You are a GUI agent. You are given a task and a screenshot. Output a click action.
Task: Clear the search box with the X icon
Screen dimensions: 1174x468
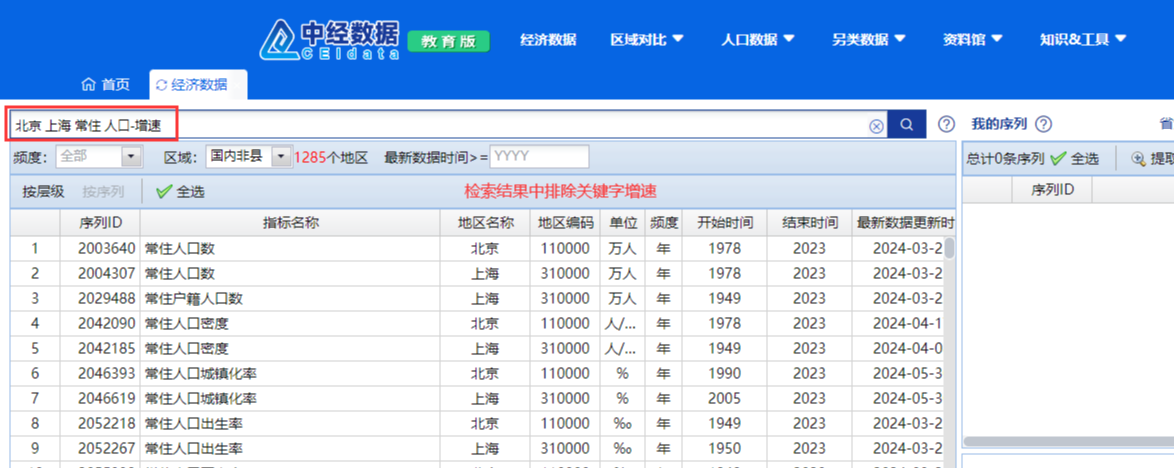tap(876, 126)
